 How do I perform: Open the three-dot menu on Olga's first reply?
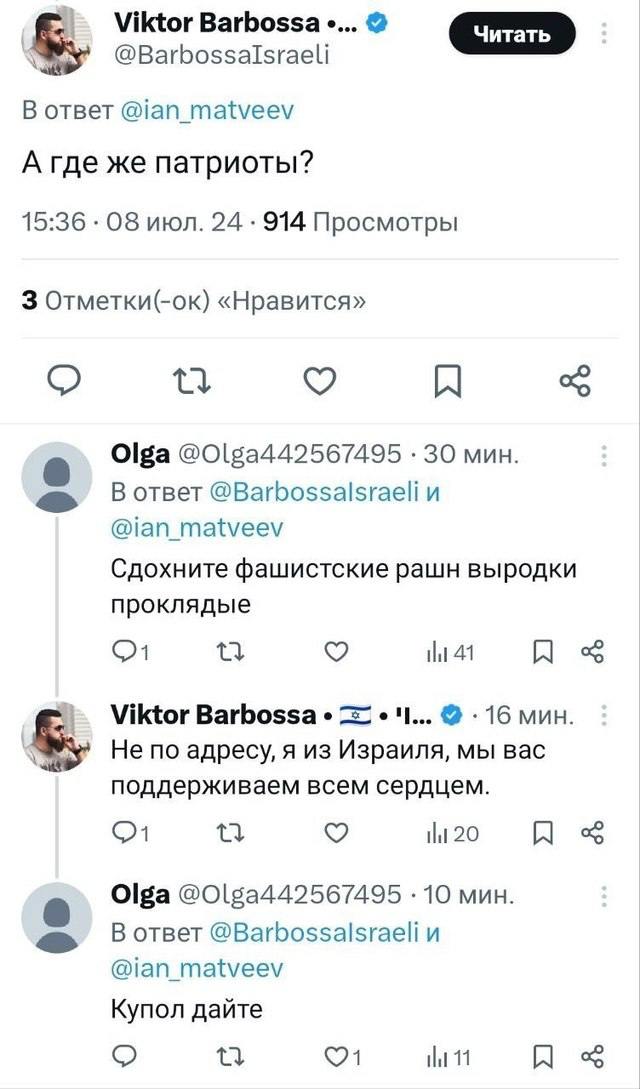pyautogui.click(x=604, y=457)
